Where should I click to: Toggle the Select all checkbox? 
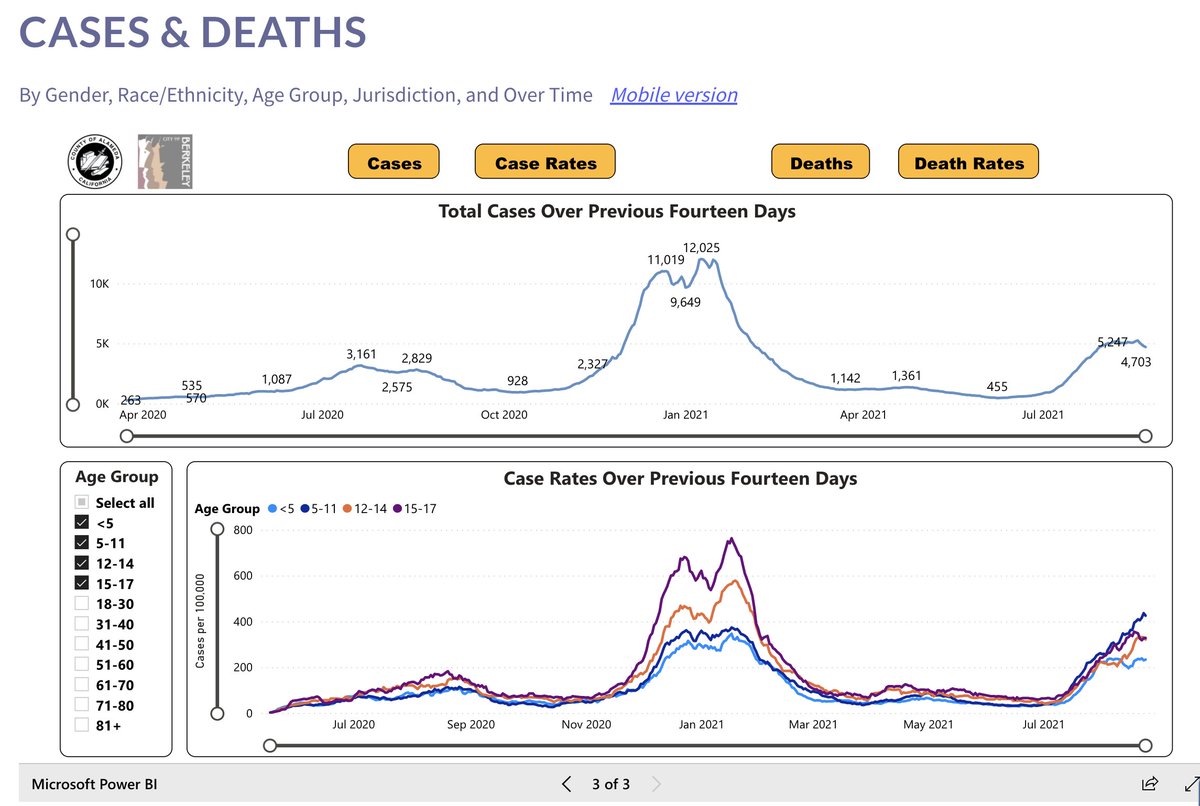point(81,502)
